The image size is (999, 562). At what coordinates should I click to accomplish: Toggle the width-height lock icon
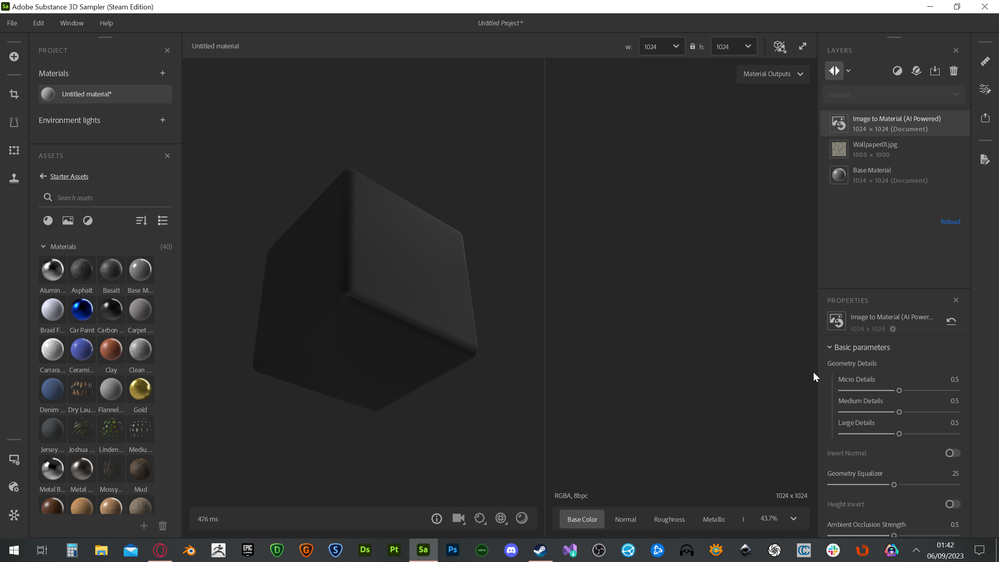[x=692, y=46]
